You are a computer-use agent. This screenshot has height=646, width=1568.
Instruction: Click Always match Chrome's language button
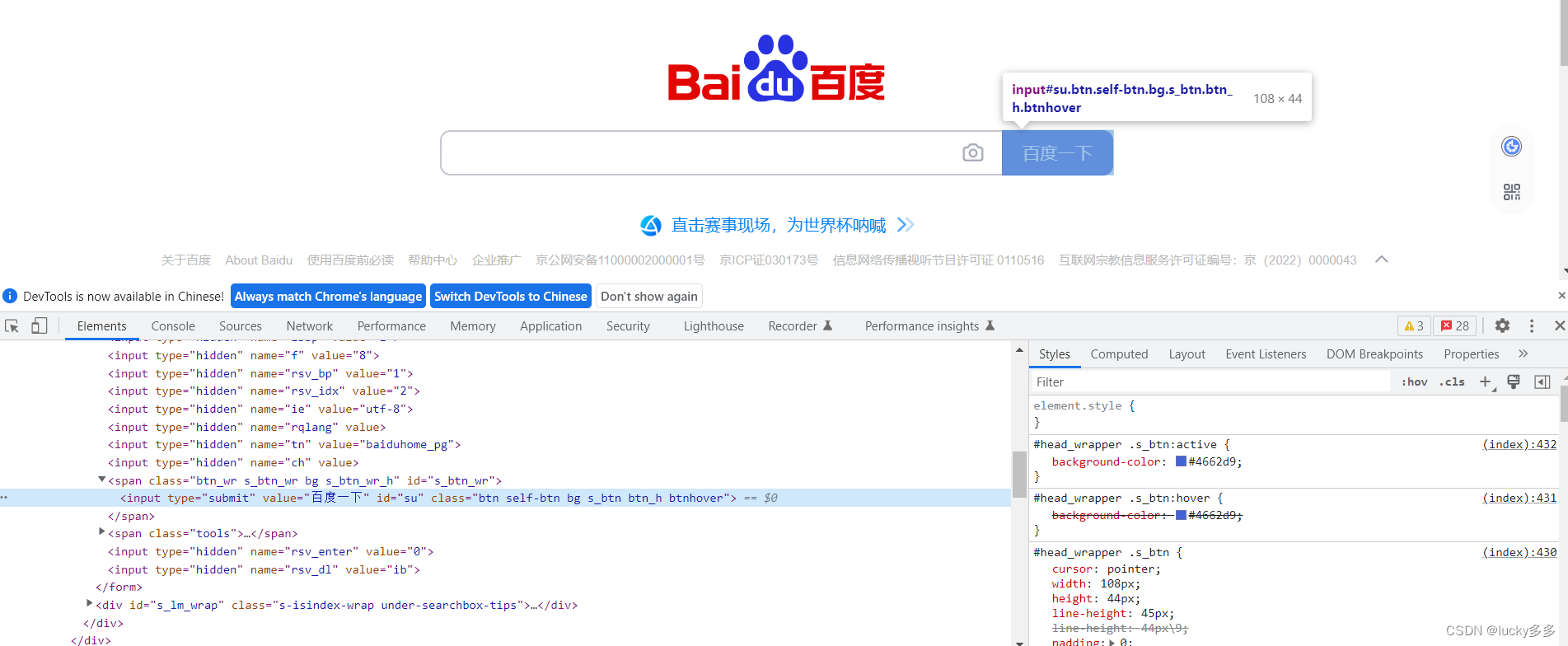click(328, 297)
